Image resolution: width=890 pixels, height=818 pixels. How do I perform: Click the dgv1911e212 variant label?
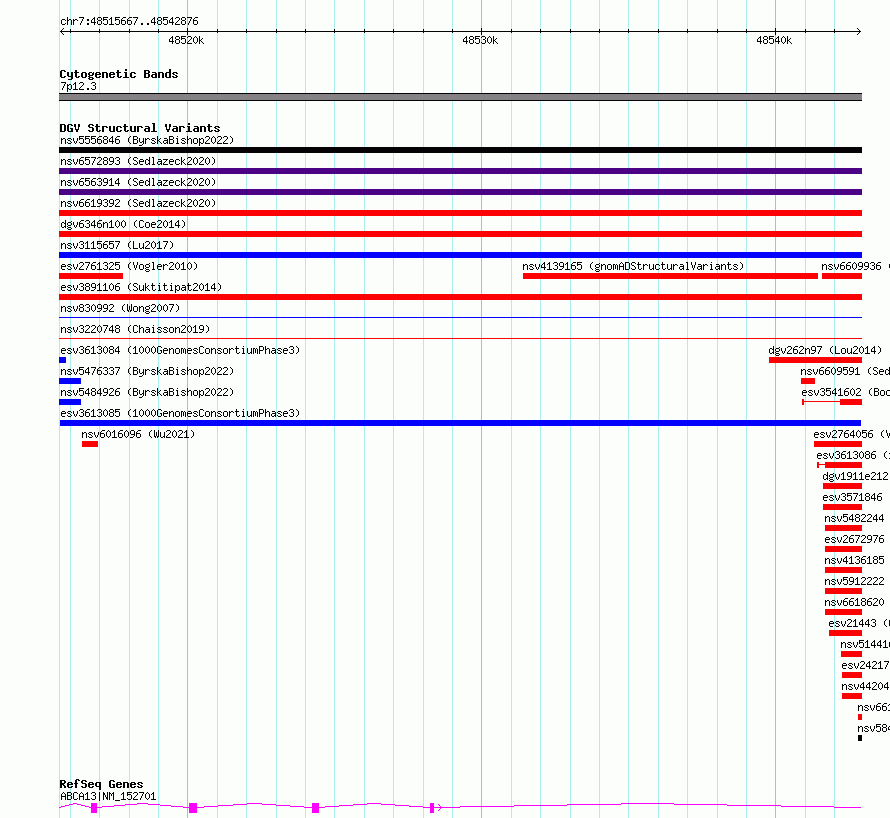(x=855, y=476)
